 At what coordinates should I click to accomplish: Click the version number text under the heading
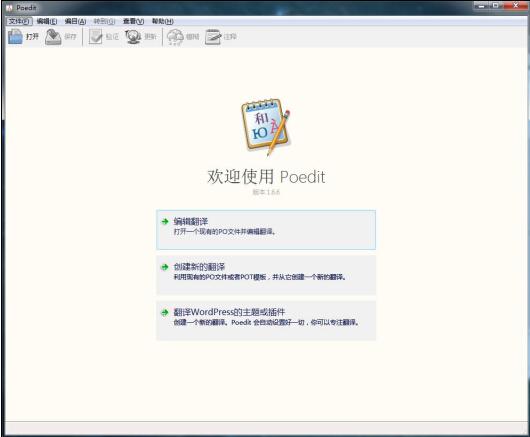pyautogui.click(x=266, y=192)
